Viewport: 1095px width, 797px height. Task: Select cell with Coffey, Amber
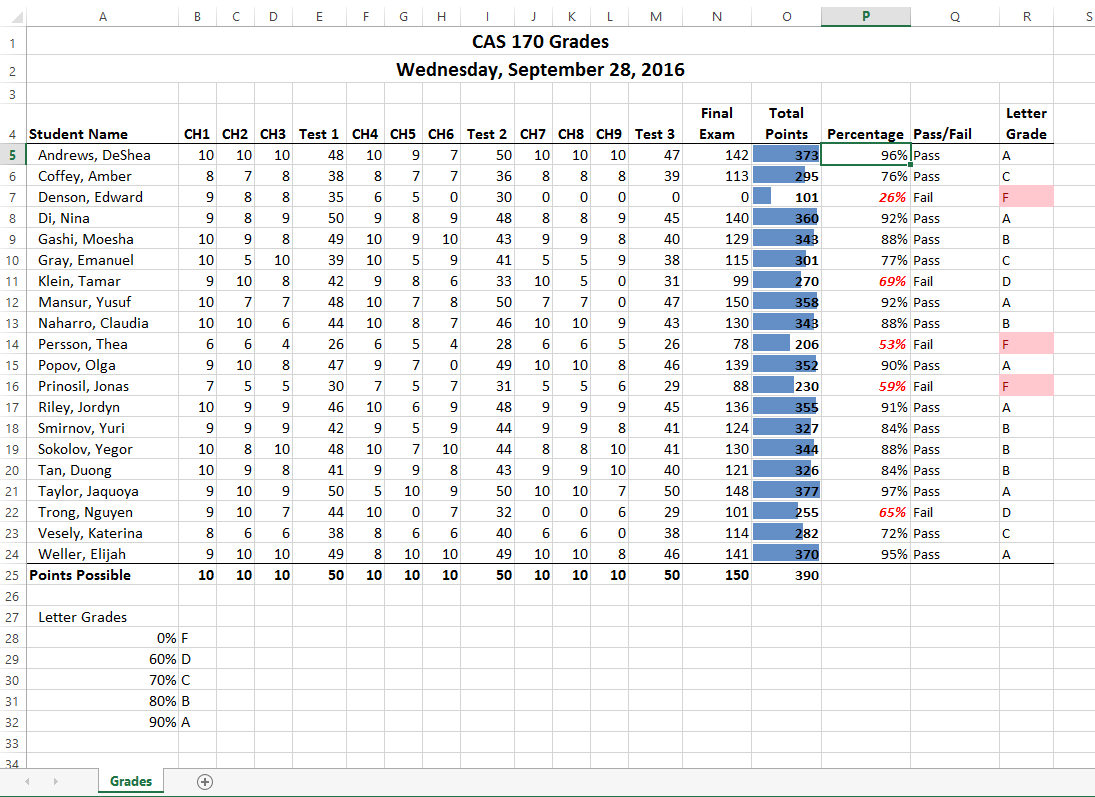click(x=102, y=176)
